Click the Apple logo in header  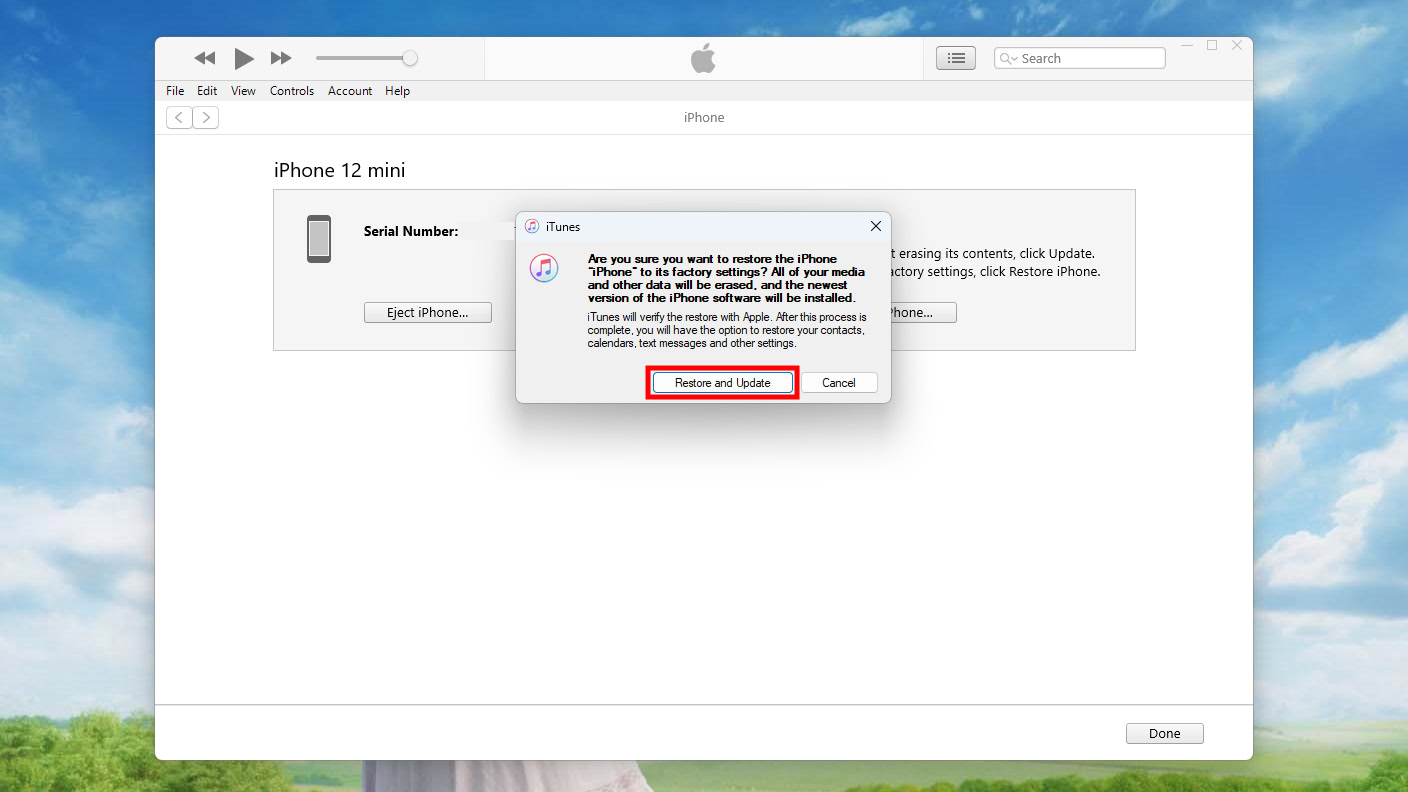pos(703,58)
